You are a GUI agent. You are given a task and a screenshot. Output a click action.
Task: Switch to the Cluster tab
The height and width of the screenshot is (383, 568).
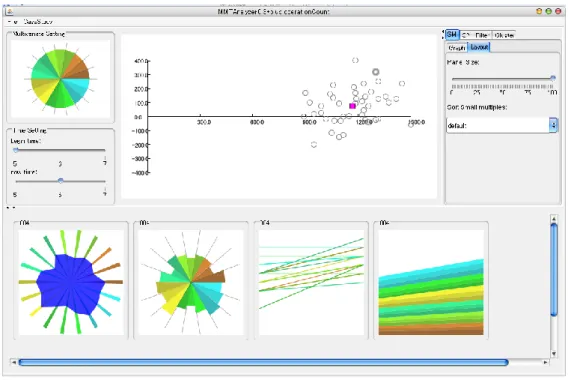pos(504,35)
